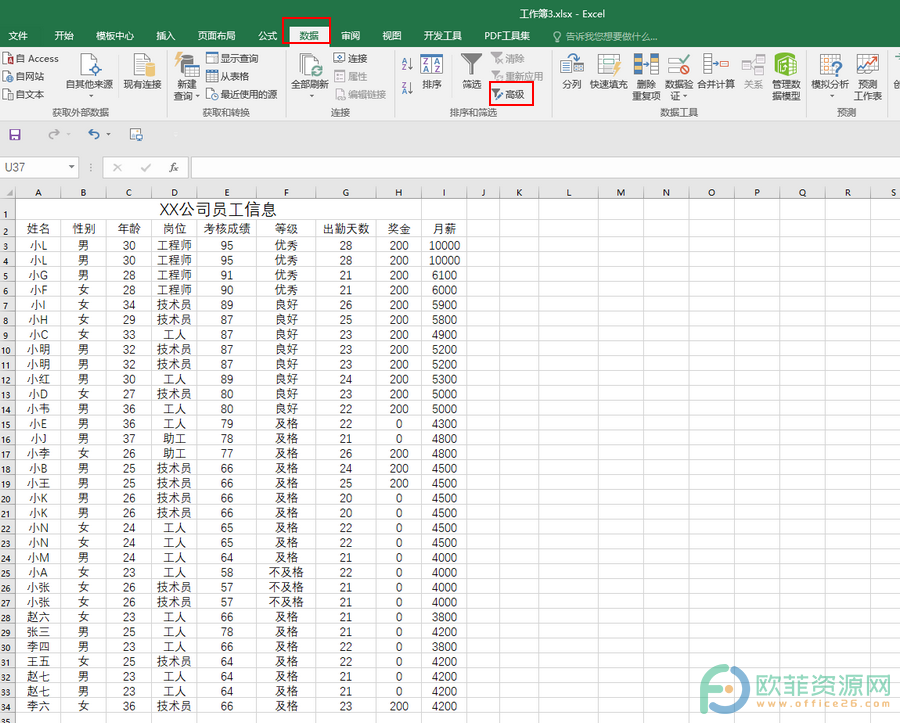Select the salary cell 6100
The width and height of the screenshot is (900, 723).
(x=444, y=275)
